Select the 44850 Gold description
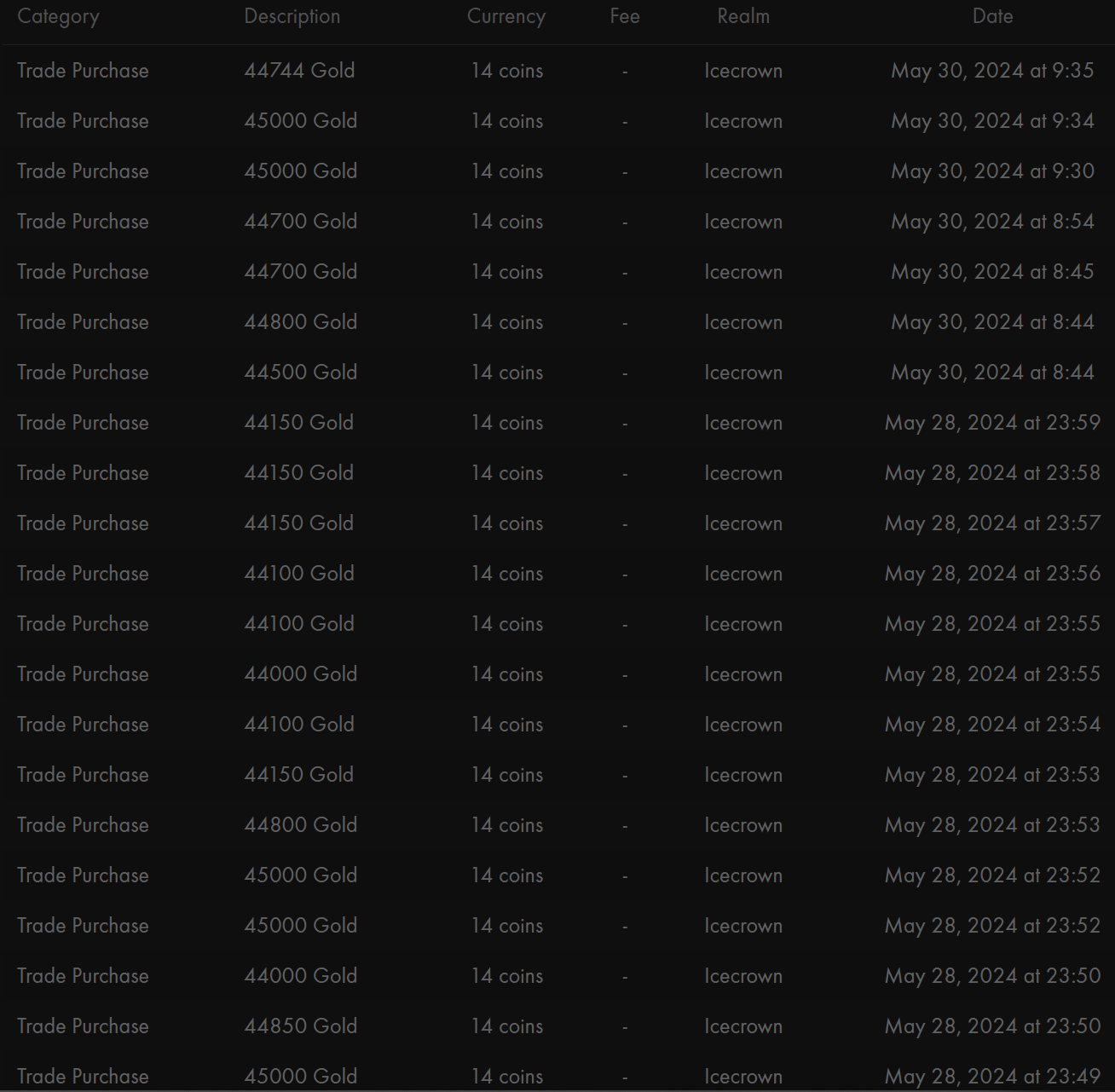This screenshot has width=1115, height=1092. pos(300,1026)
